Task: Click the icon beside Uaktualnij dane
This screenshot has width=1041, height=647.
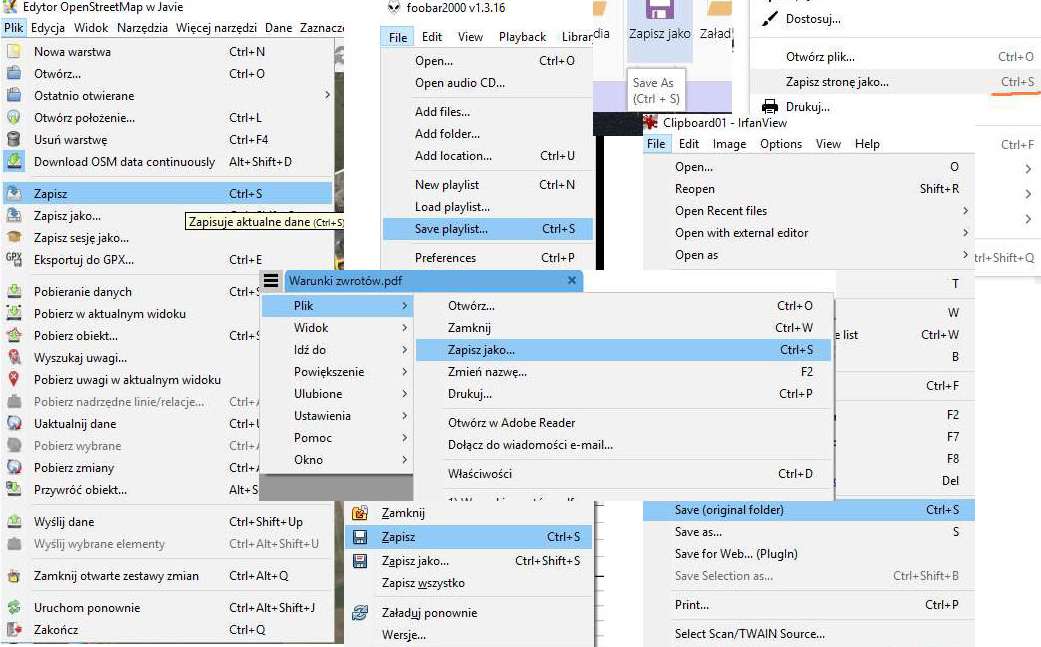Action: (x=14, y=423)
